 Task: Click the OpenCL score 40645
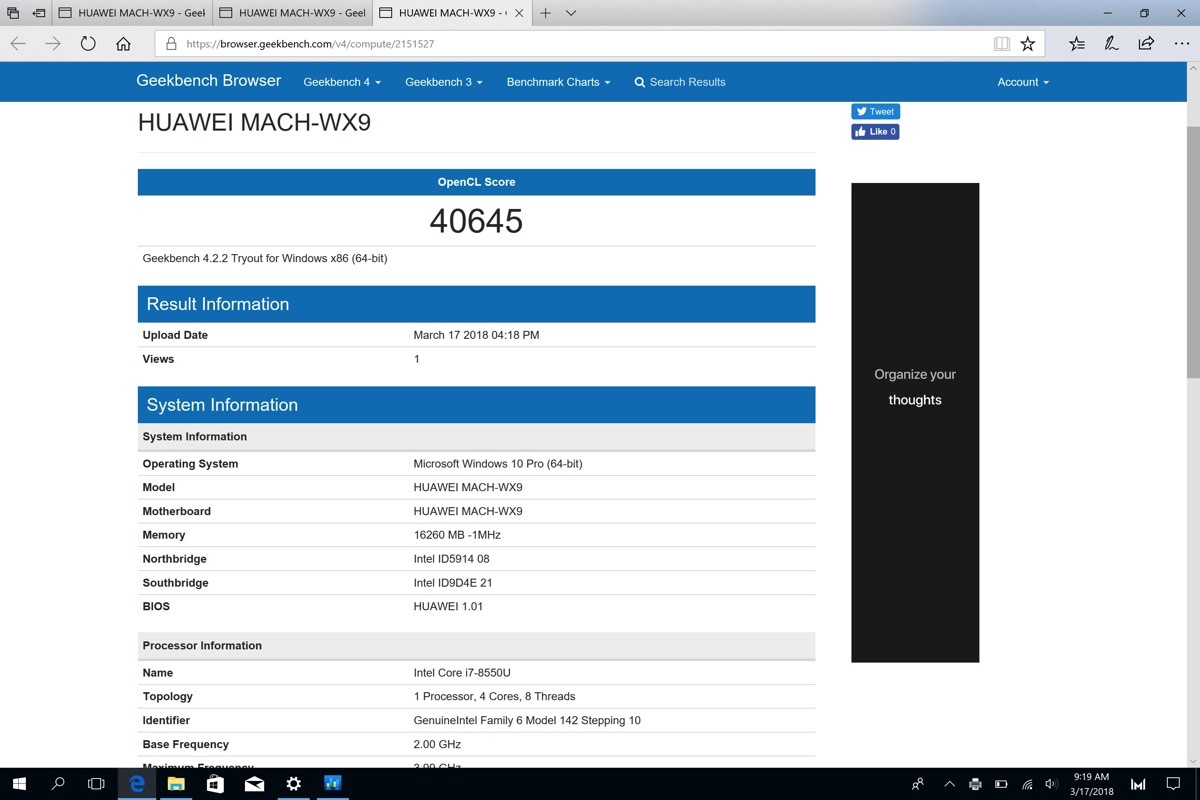click(x=476, y=221)
